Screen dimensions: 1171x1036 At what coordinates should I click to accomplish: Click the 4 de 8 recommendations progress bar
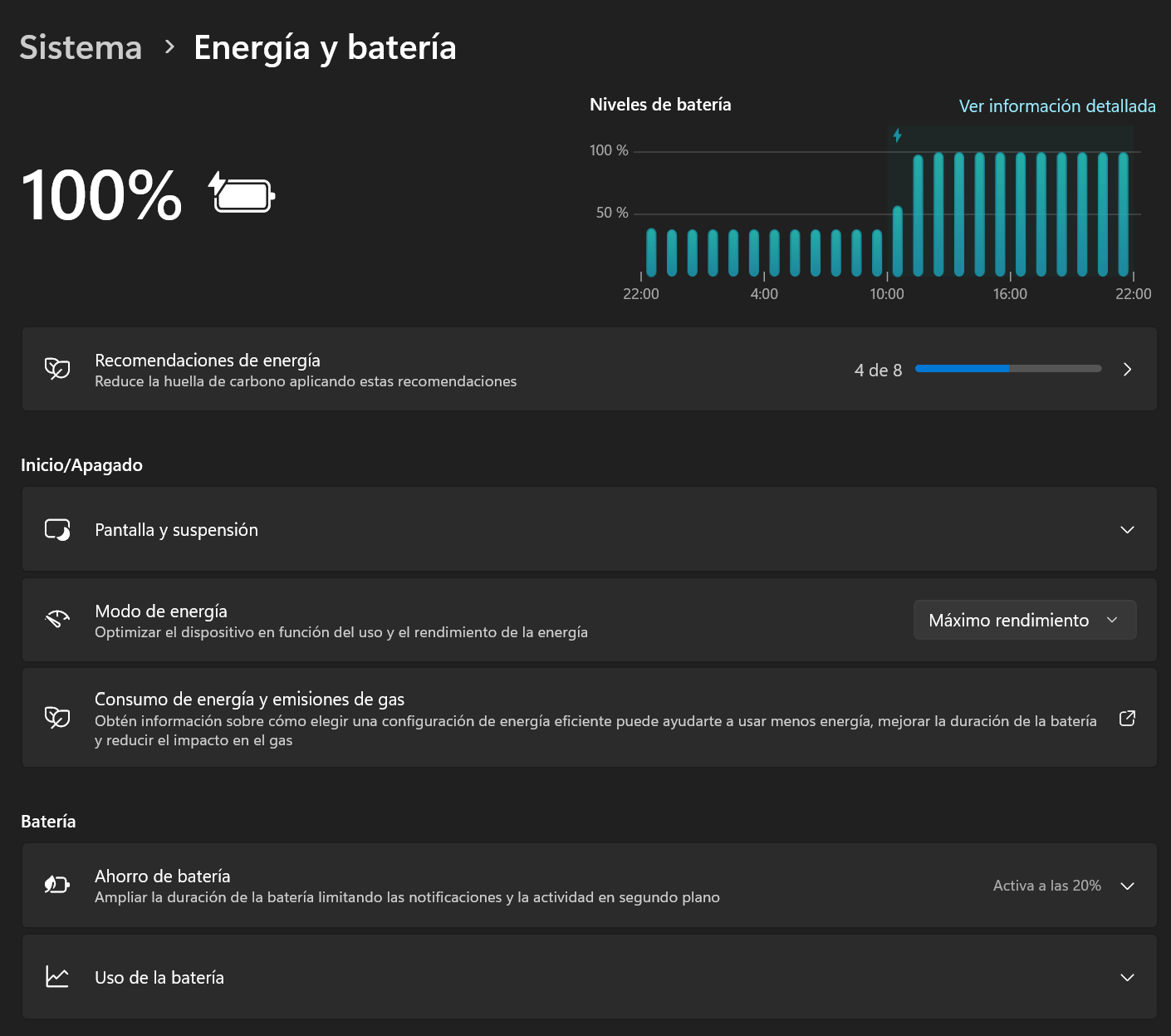1007,369
